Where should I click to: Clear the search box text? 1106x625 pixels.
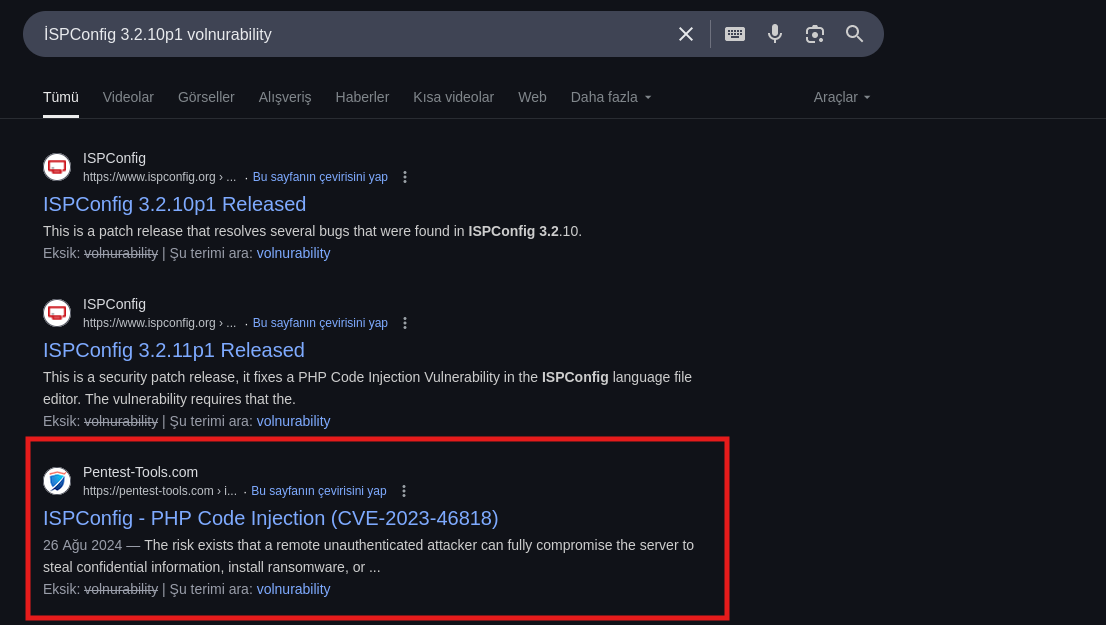click(685, 34)
